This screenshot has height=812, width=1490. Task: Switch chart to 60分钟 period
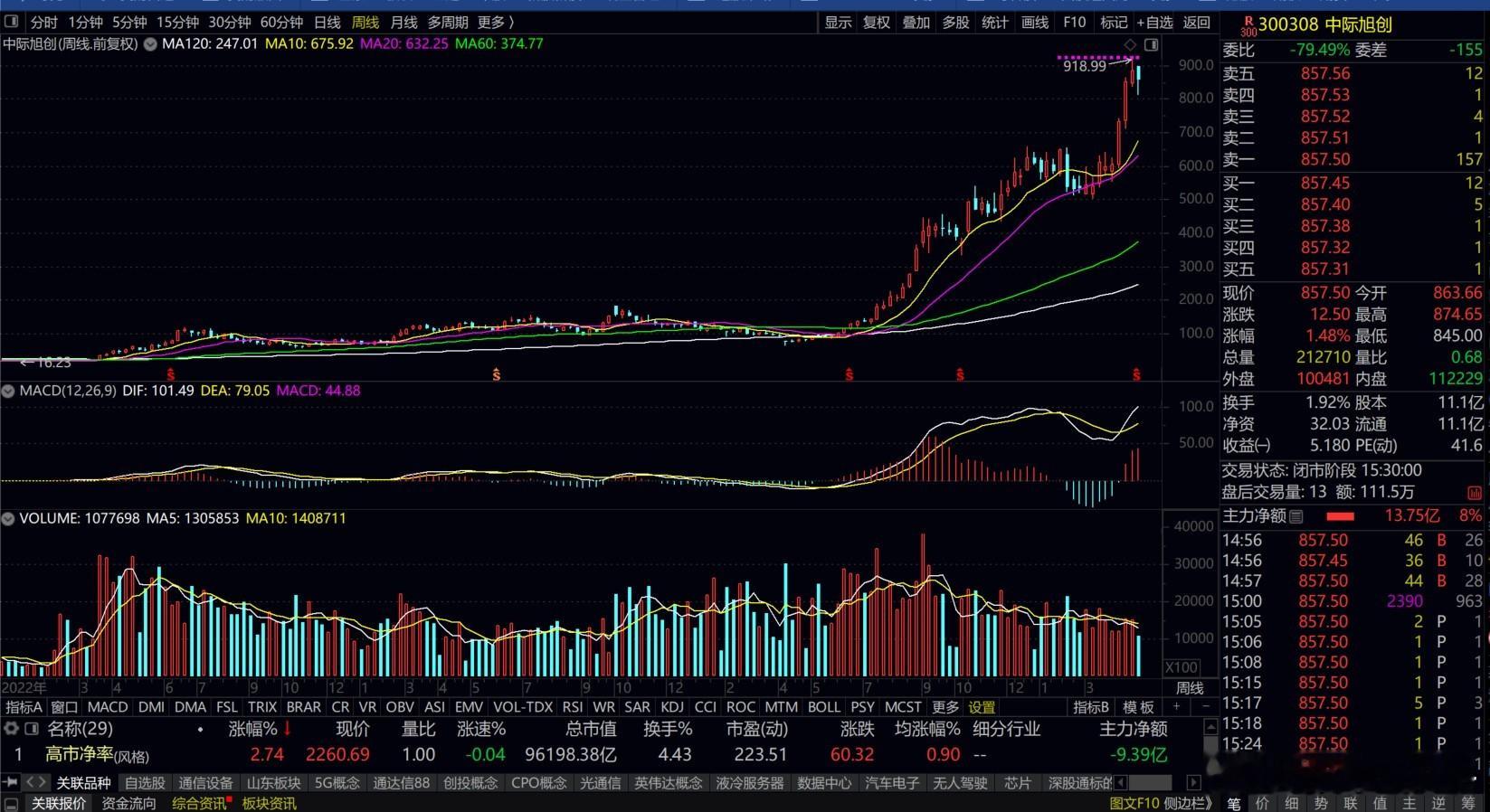pos(282,23)
